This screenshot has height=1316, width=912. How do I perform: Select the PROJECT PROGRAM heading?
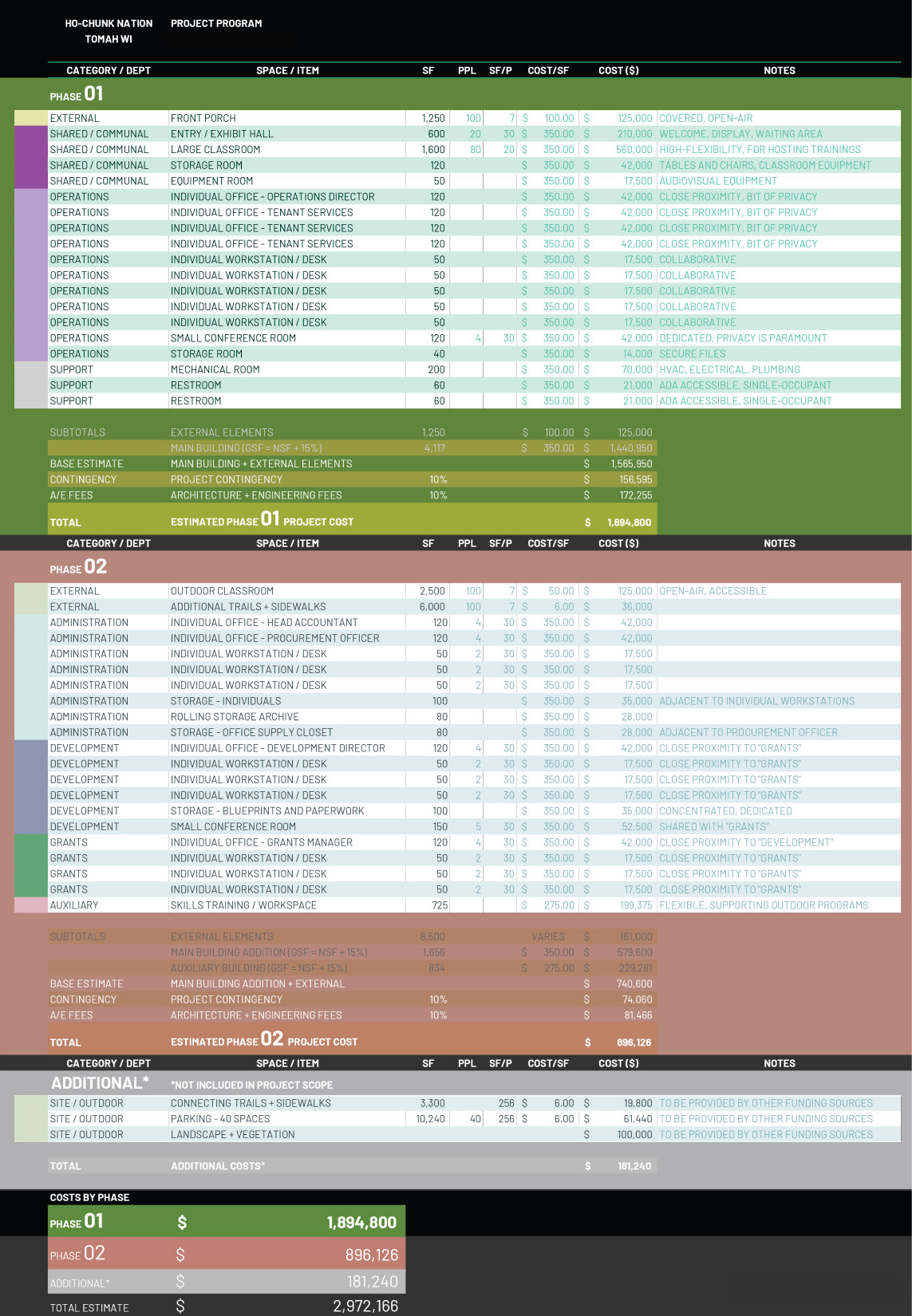(216, 24)
